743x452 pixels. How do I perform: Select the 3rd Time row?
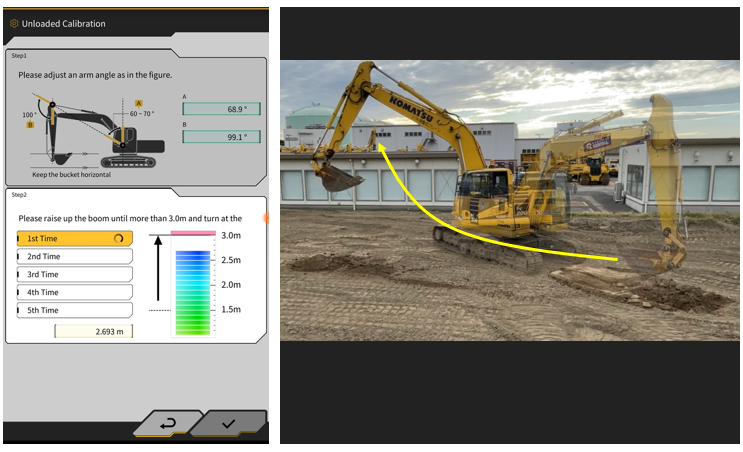point(75,274)
